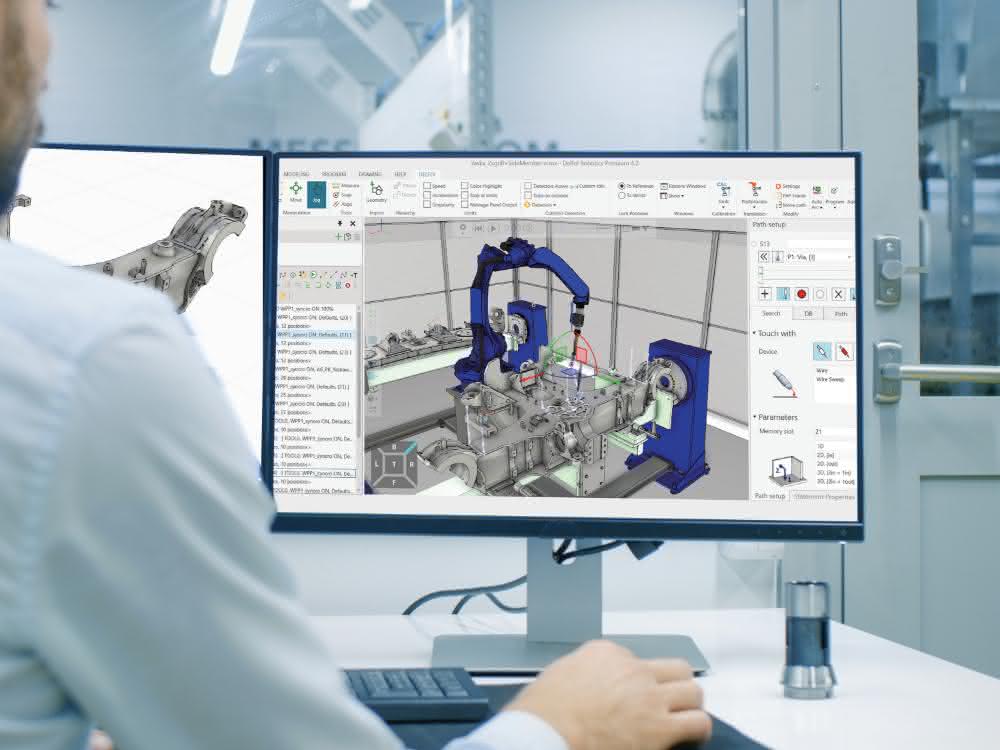This screenshot has height=750, width=1000.
Task: Add a point with the plus button
Action: tap(765, 294)
